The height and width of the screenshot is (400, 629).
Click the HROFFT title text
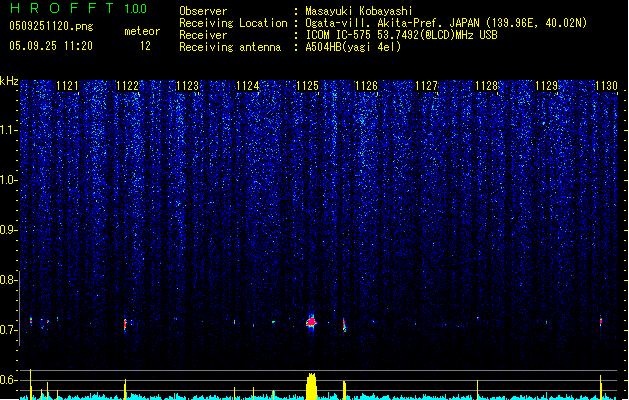[x=62, y=8]
